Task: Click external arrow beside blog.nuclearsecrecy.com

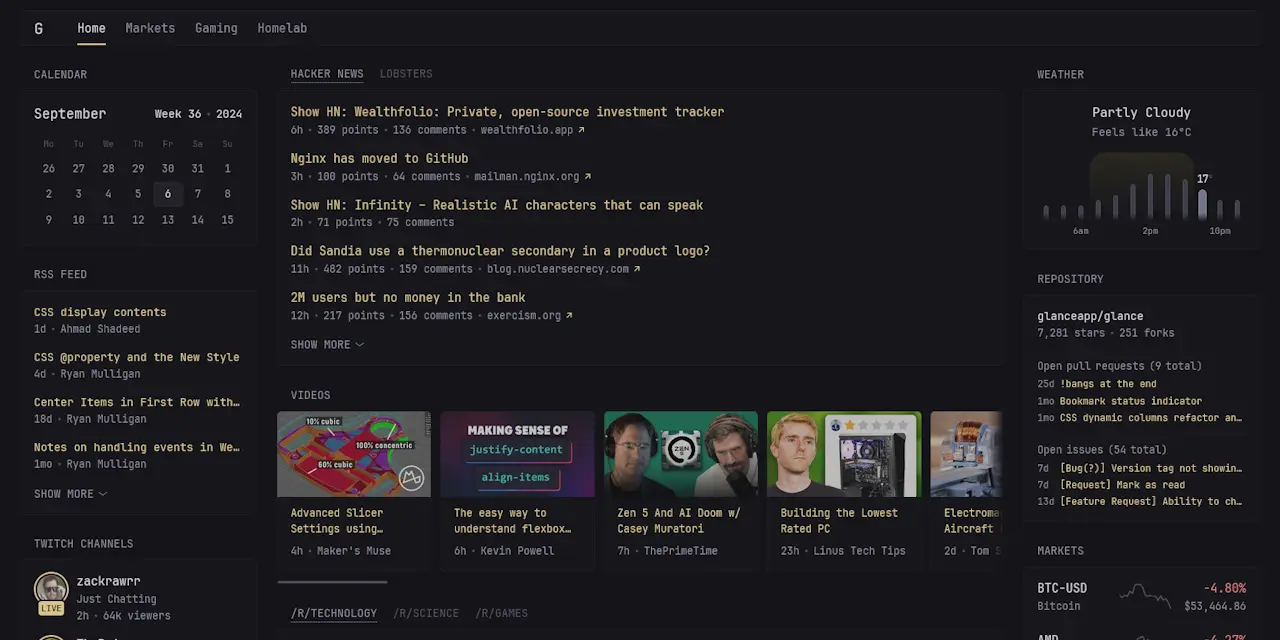Action: point(637,269)
